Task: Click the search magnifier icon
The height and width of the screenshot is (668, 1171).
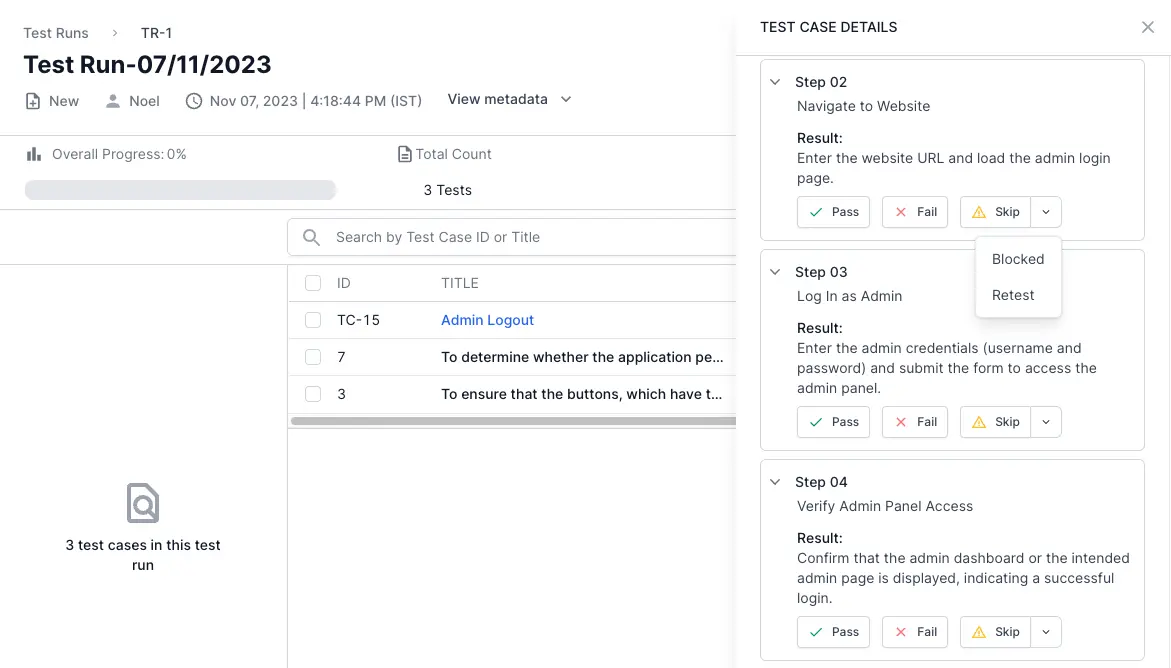Action: [x=312, y=237]
